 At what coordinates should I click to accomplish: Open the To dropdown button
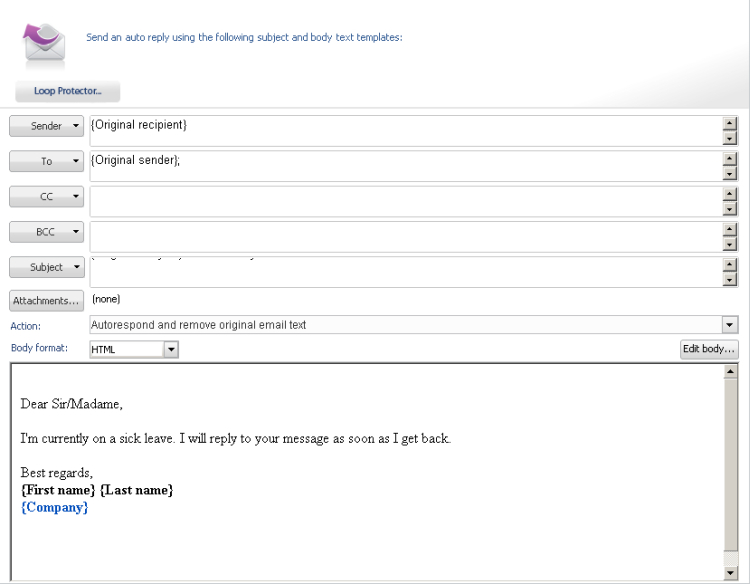click(x=46, y=161)
